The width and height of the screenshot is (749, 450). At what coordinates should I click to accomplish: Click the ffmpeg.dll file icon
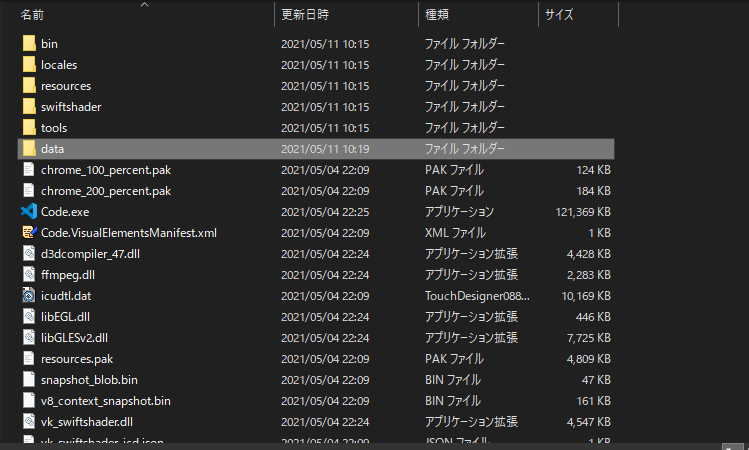[x=29, y=275]
